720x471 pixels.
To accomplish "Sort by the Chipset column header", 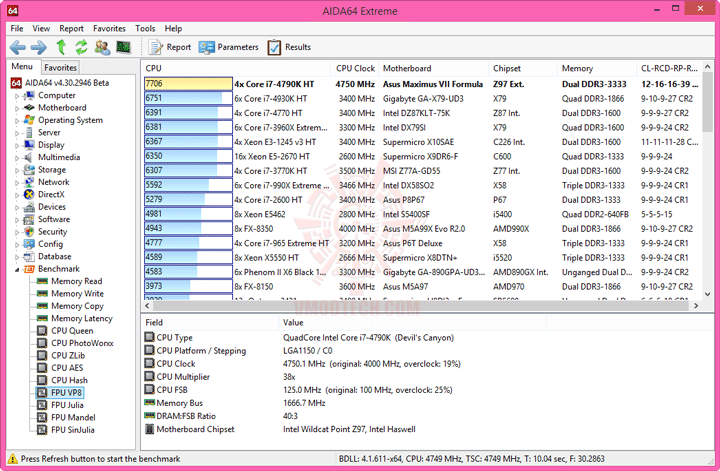I will 523,68.
